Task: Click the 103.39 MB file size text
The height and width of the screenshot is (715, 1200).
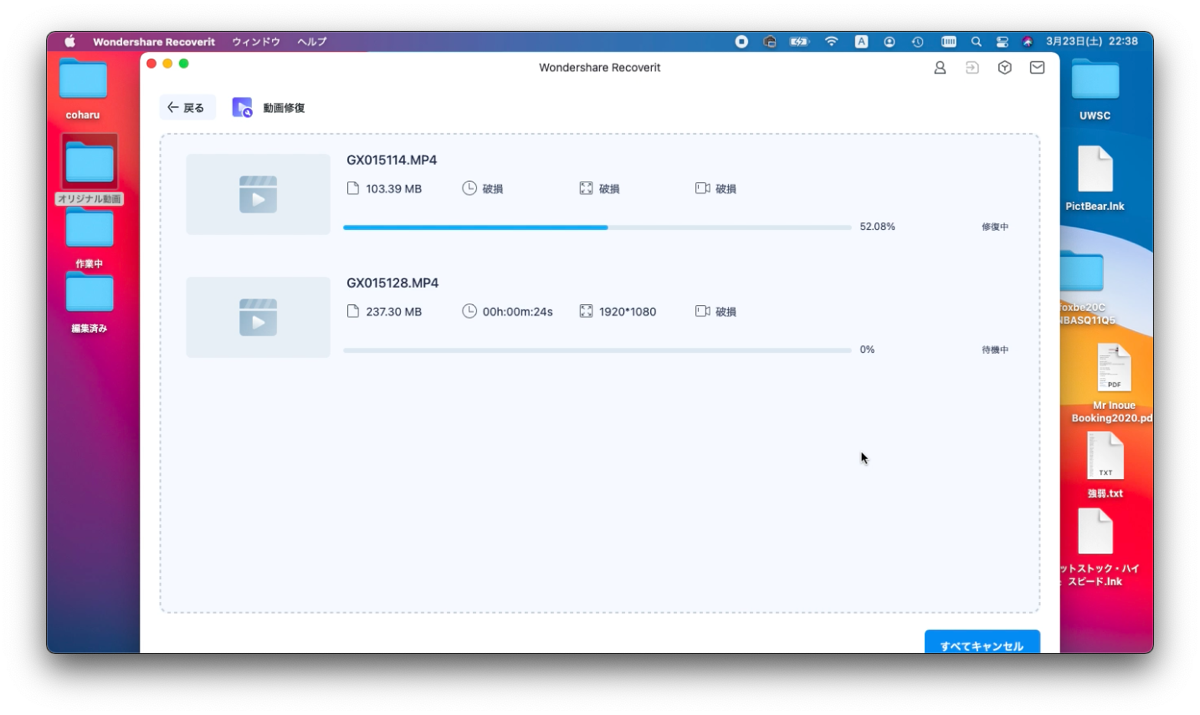Action: (394, 188)
